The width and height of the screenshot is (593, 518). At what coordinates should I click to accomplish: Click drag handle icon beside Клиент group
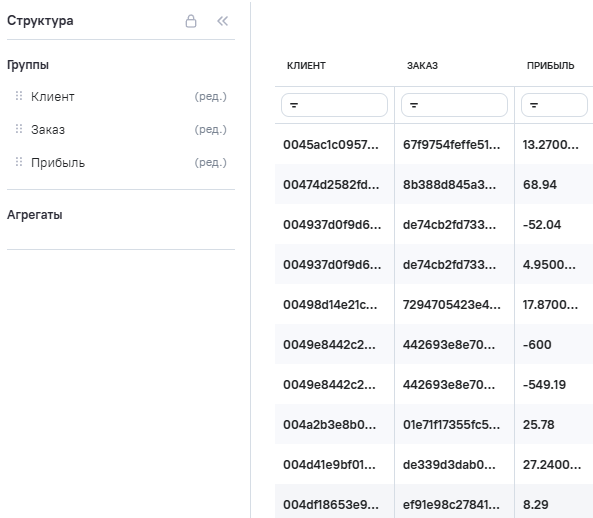19,96
